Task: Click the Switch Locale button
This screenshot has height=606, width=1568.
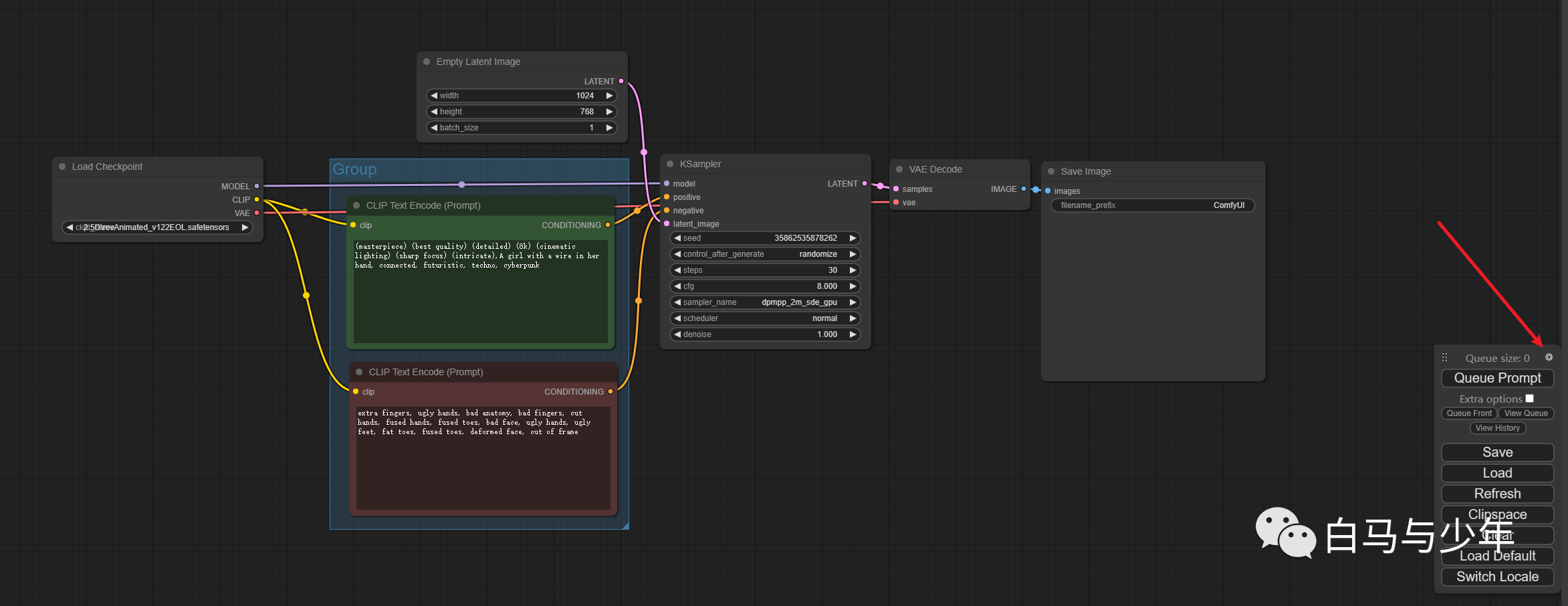Action: point(1497,577)
